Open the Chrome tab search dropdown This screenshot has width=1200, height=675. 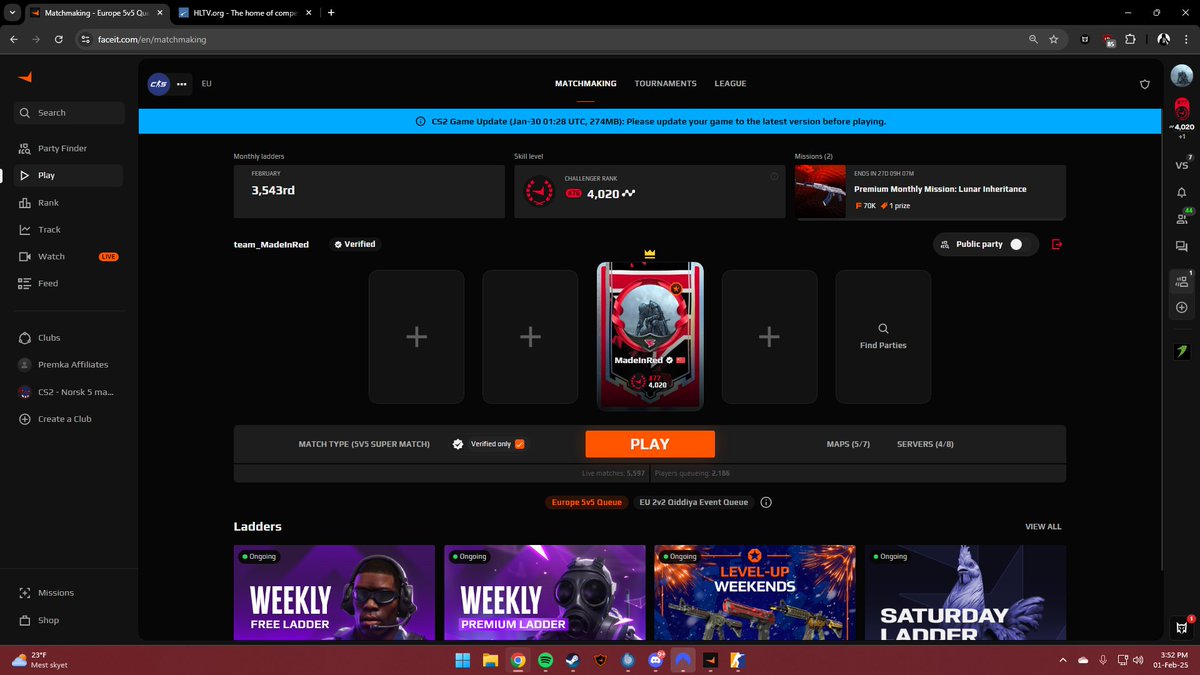tap(10, 13)
